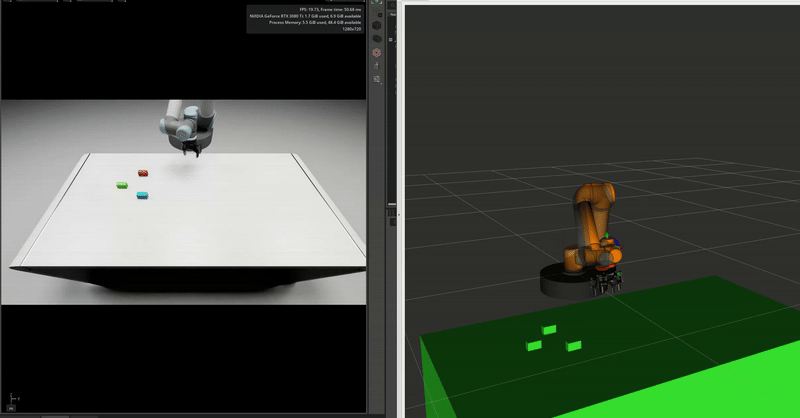Select the red cube on the table
The width and height of the screenshot is (800, 418).
tap(143, 174)
